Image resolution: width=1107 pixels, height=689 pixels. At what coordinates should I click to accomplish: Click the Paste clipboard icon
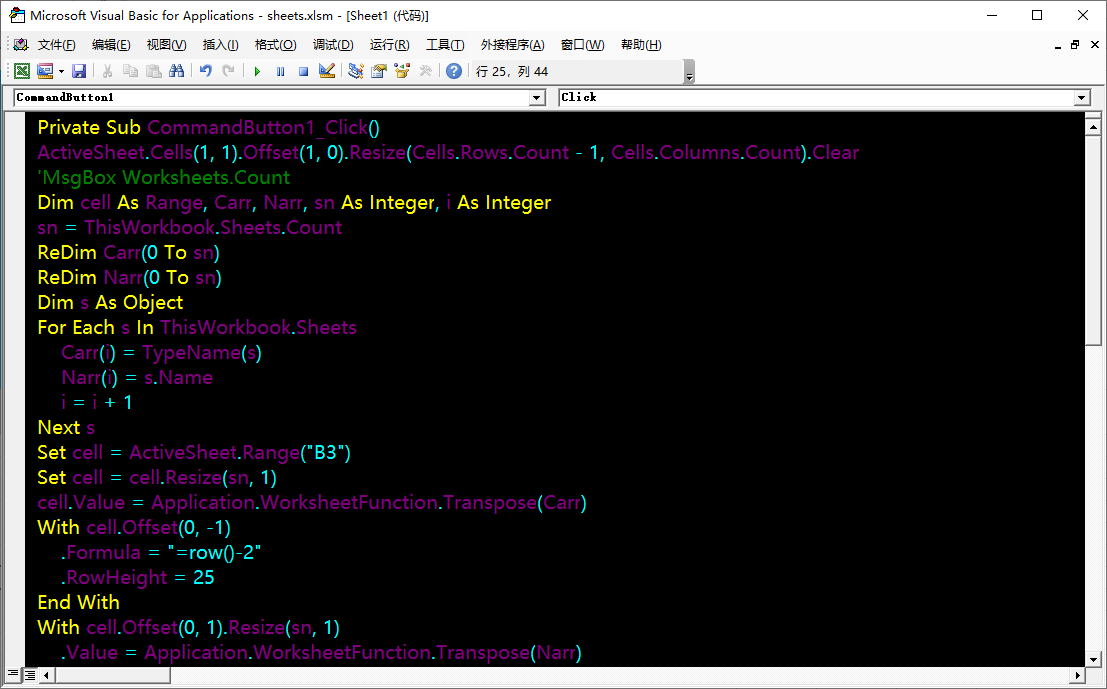click(x=153, y=71)
